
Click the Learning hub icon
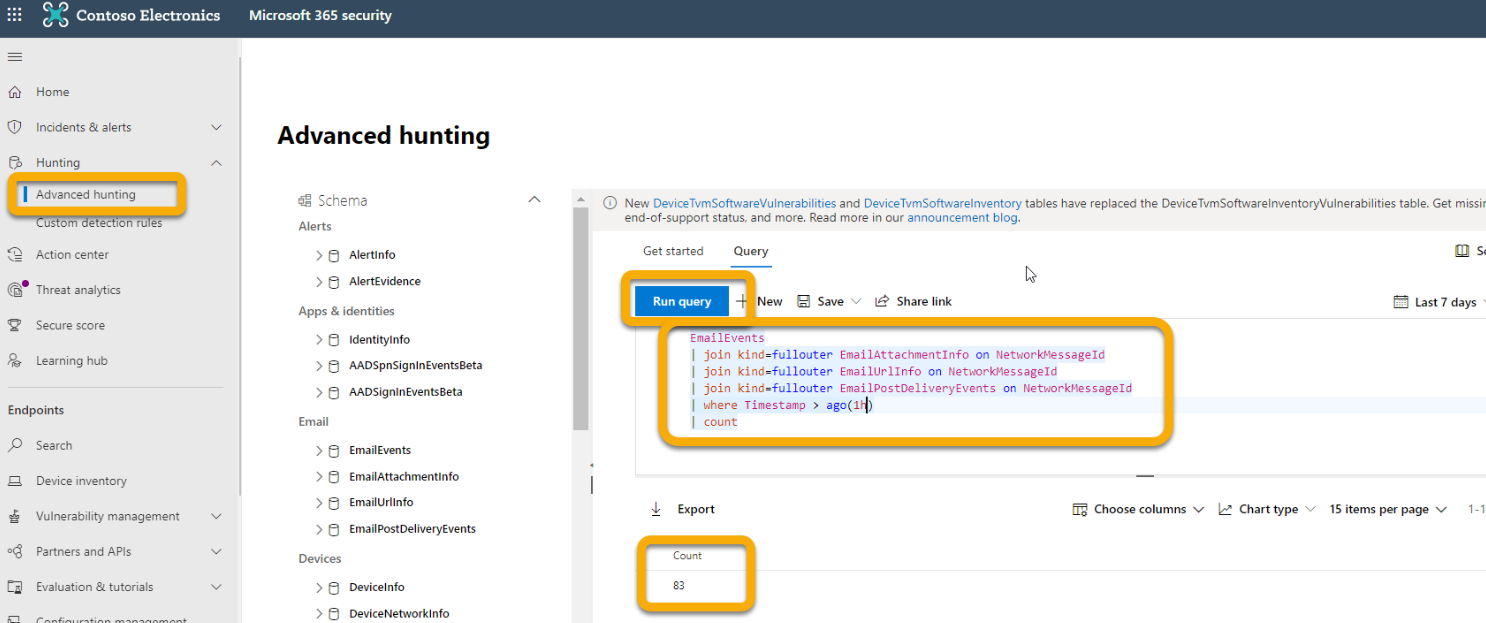pyautogui.click(x=15, y=361)
